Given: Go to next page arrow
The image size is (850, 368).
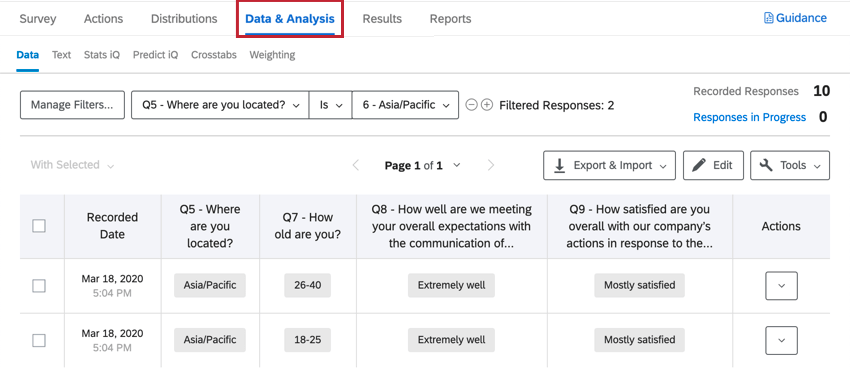Looking at the screenshot, I should pyautogui.click(x=491, y=165).
